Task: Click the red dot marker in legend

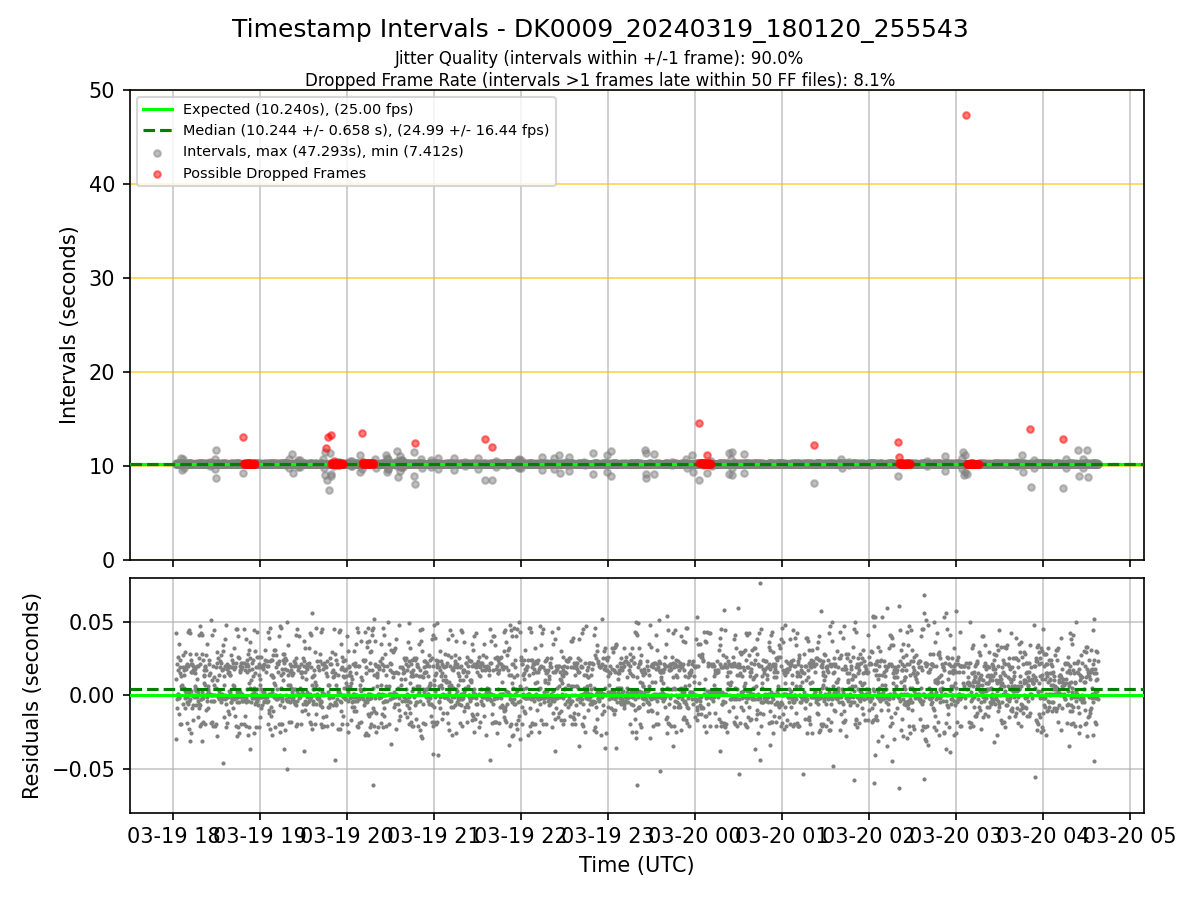Action: [158, 173]
